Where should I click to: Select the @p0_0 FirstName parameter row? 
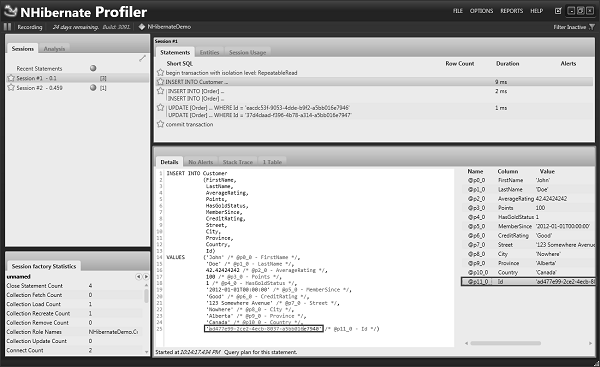[x=529, y=180]
